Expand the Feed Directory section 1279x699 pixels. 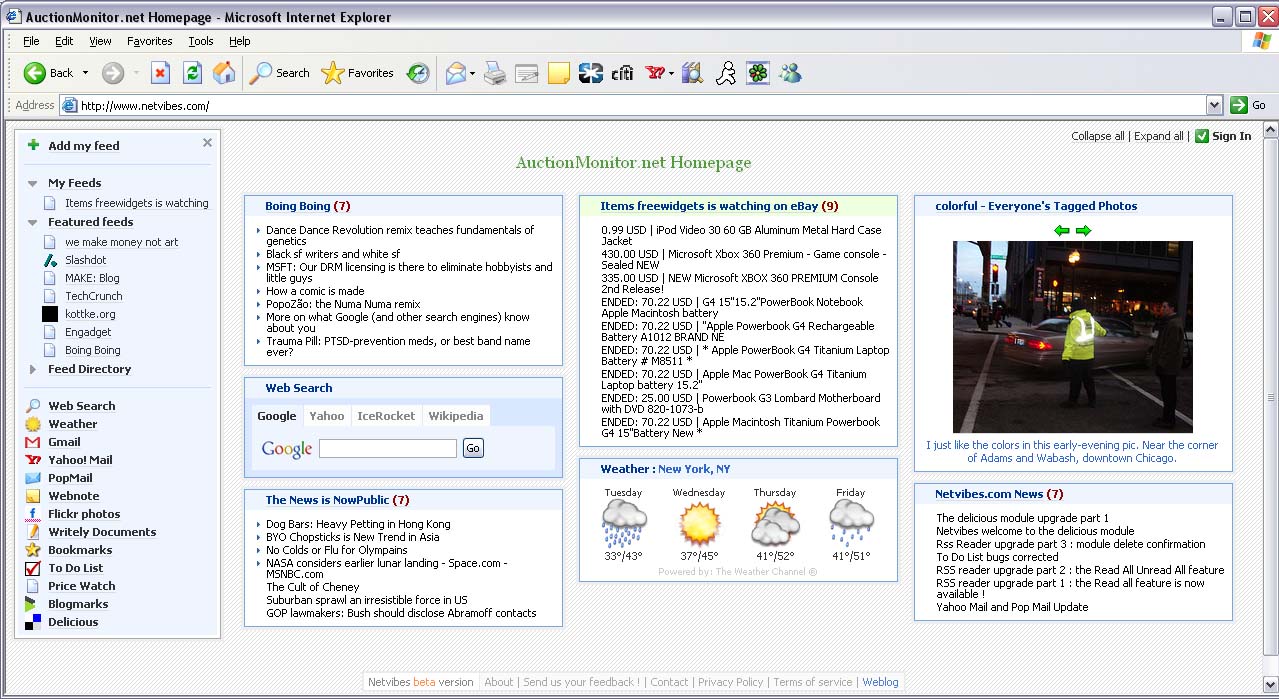[33, 369]
